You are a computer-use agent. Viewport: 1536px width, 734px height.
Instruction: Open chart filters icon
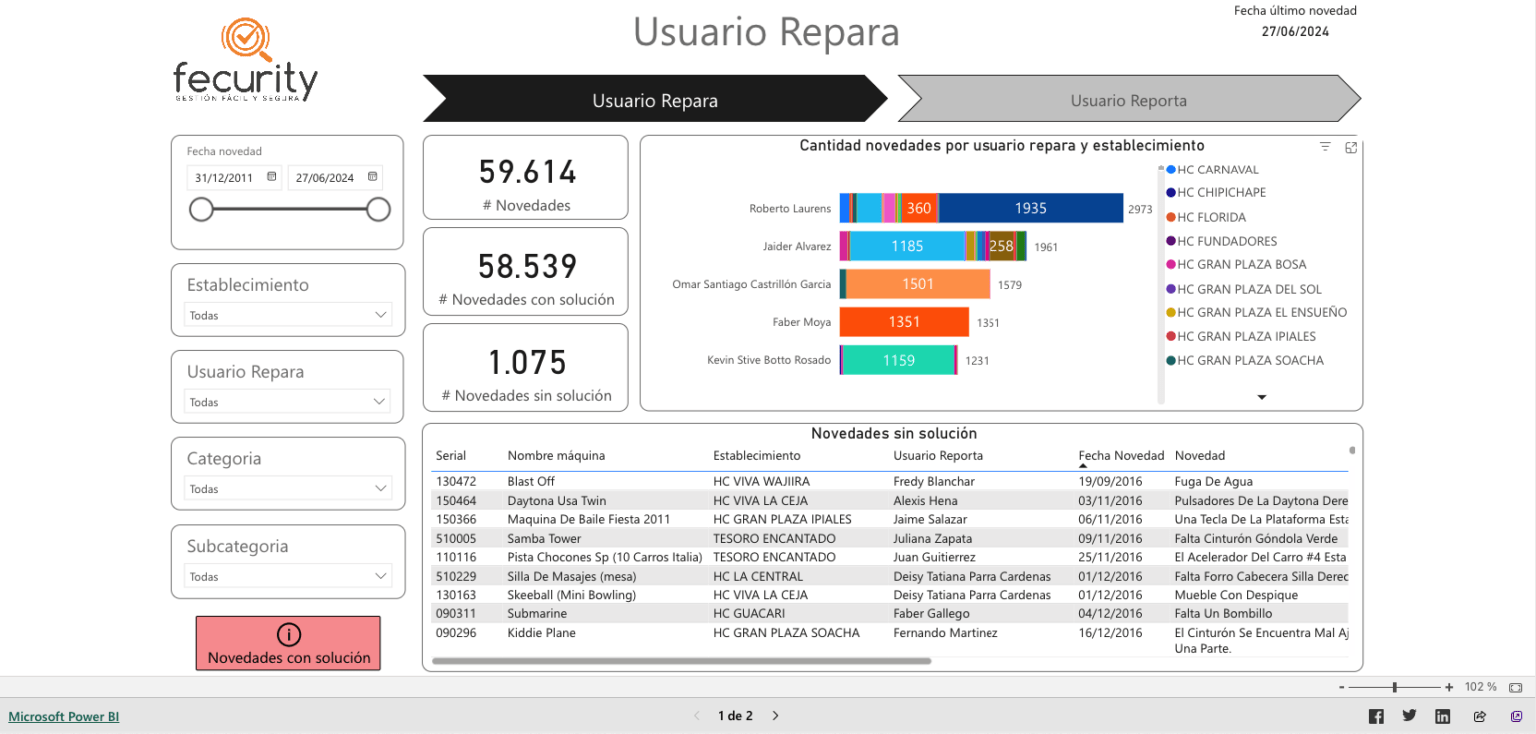click(x=1325, y=147)
